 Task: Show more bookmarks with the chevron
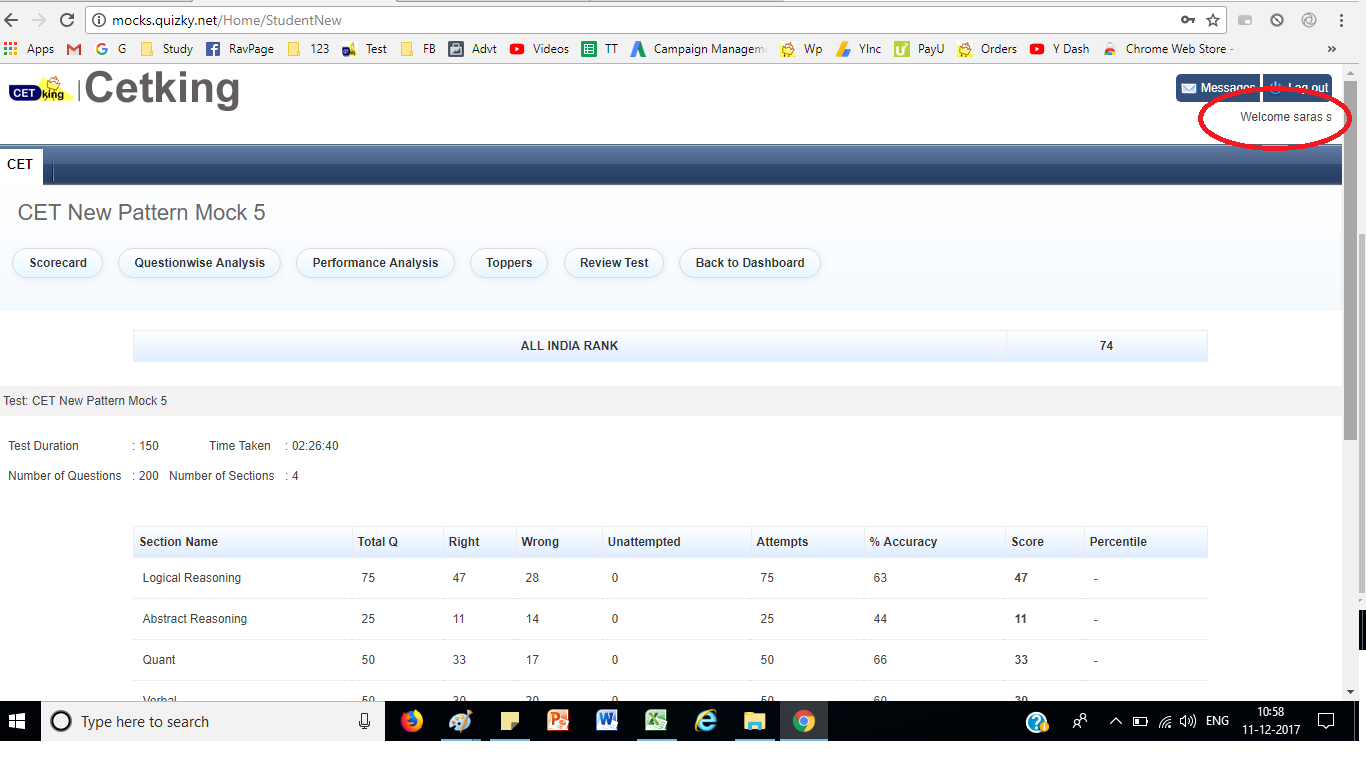[x=1331, y=48]
